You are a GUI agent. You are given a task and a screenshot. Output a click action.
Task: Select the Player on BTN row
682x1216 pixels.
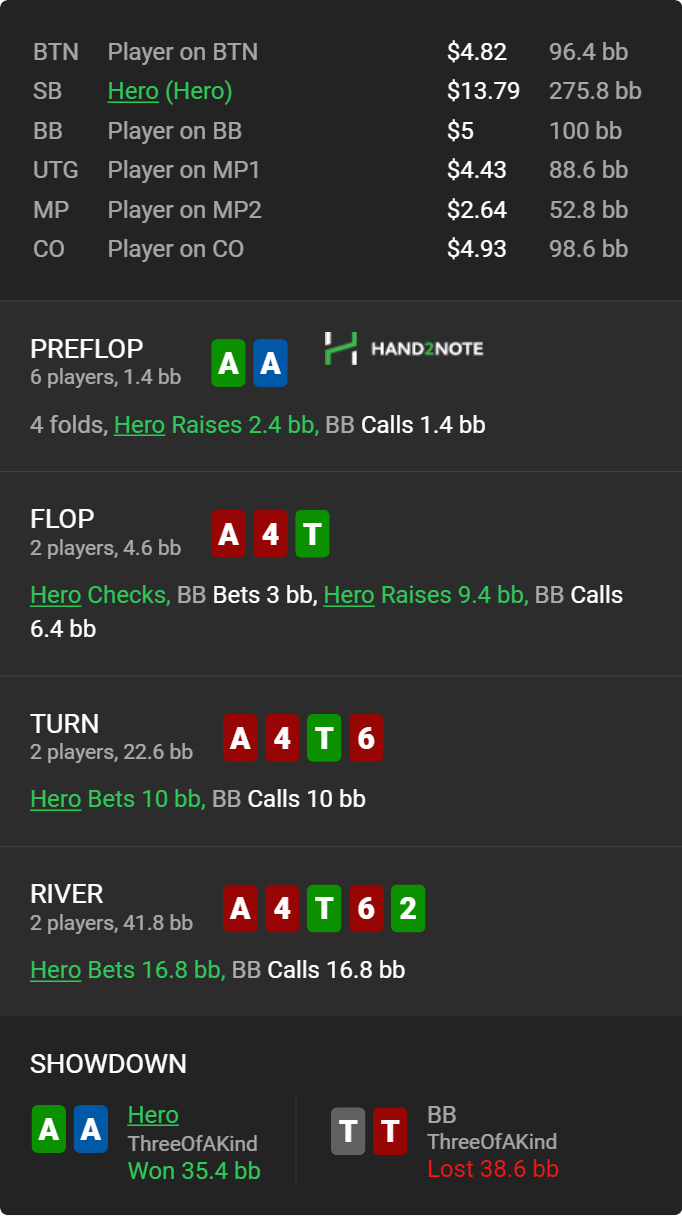(x=341, y=52)
